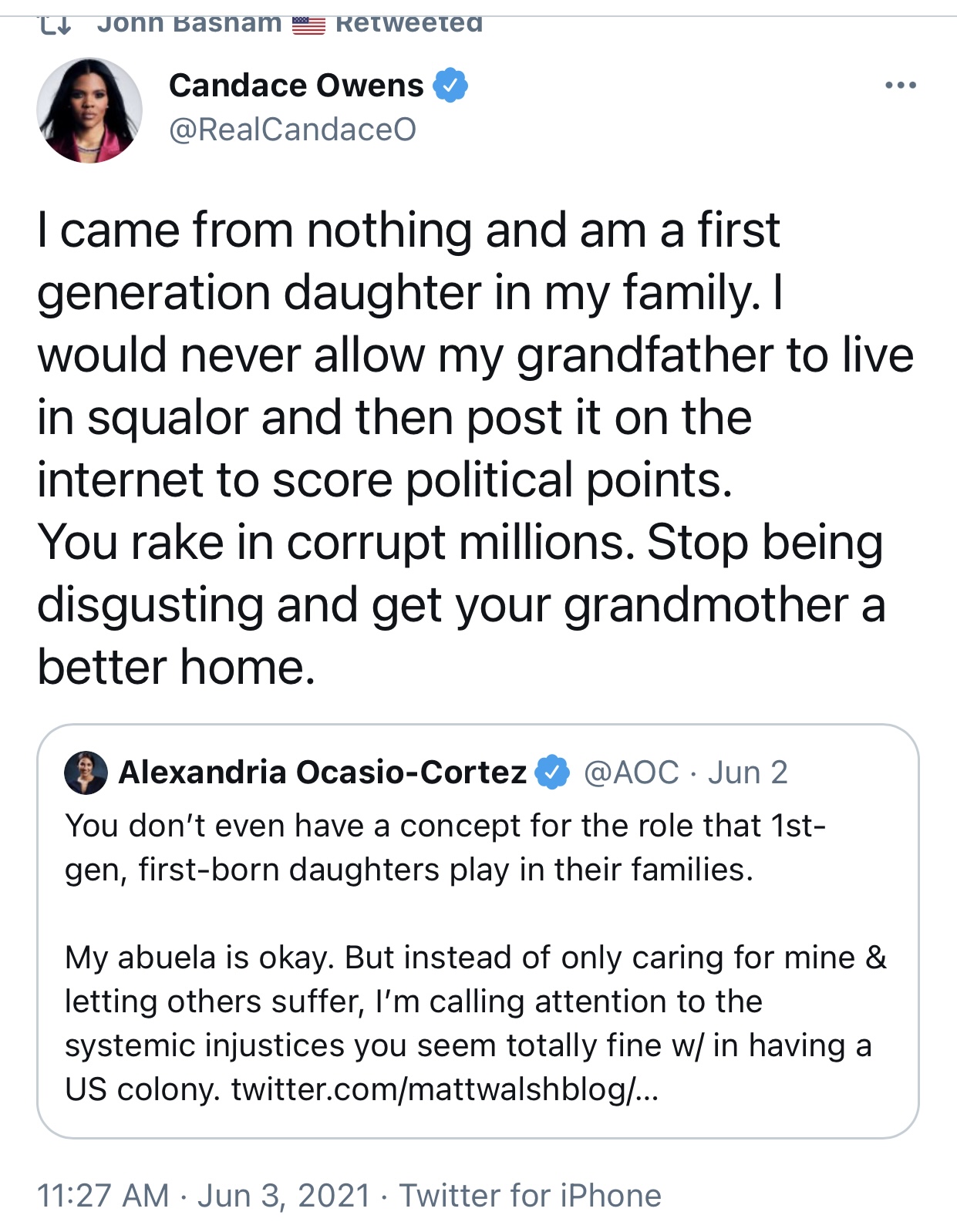
Task: Tap the quoted text starting 'My abuela is okay'
Action: (476, 1023)
